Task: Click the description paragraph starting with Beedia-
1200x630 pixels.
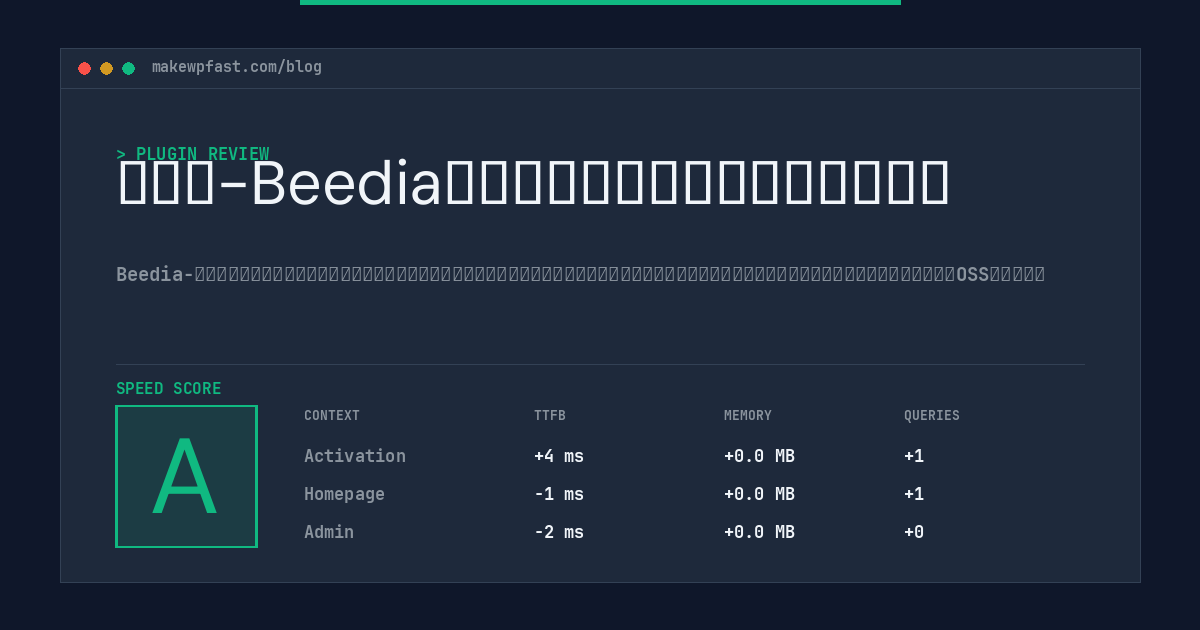Action: pyautogui.click(x=580, y=274)
